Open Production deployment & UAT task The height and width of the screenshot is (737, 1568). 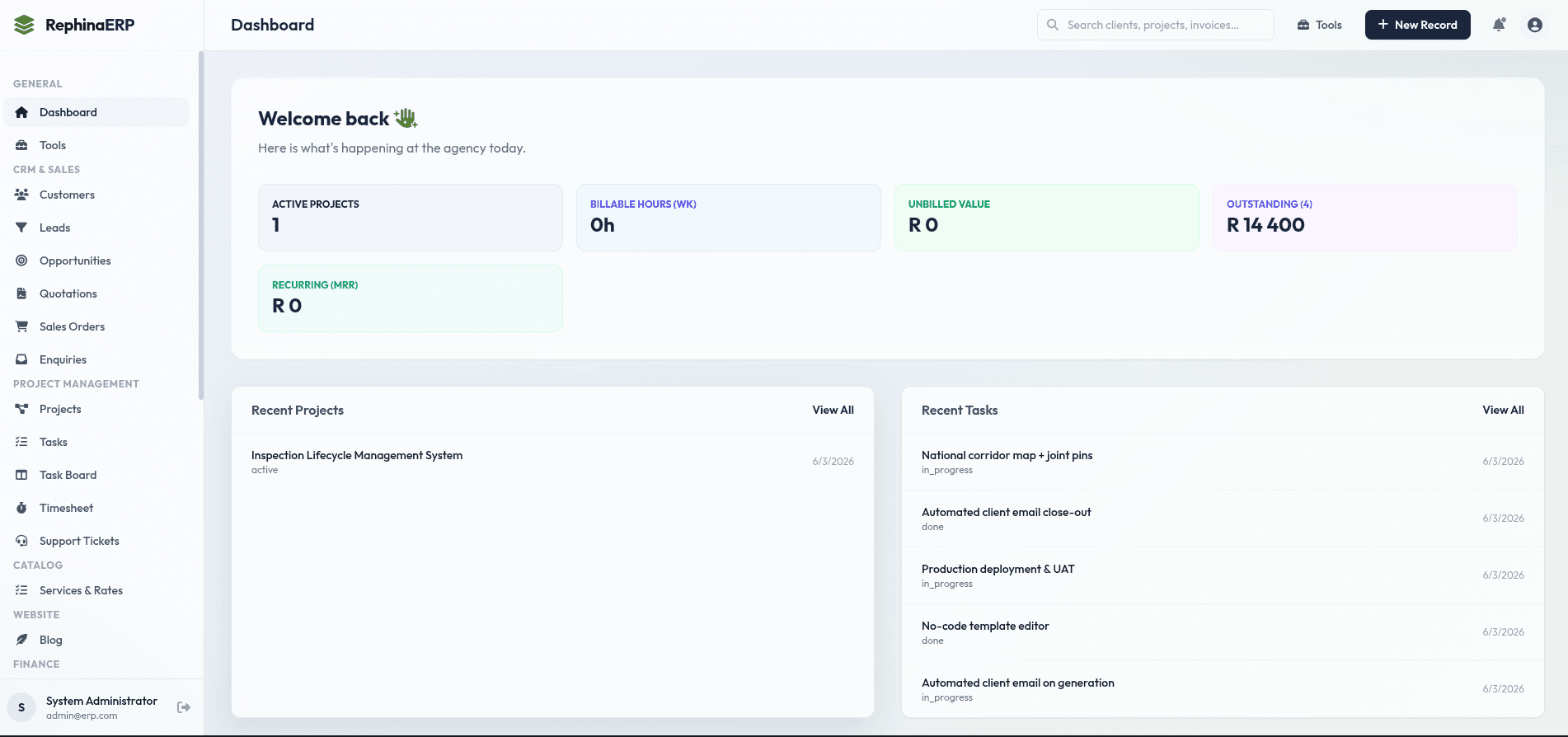[x=1223, y=575]
